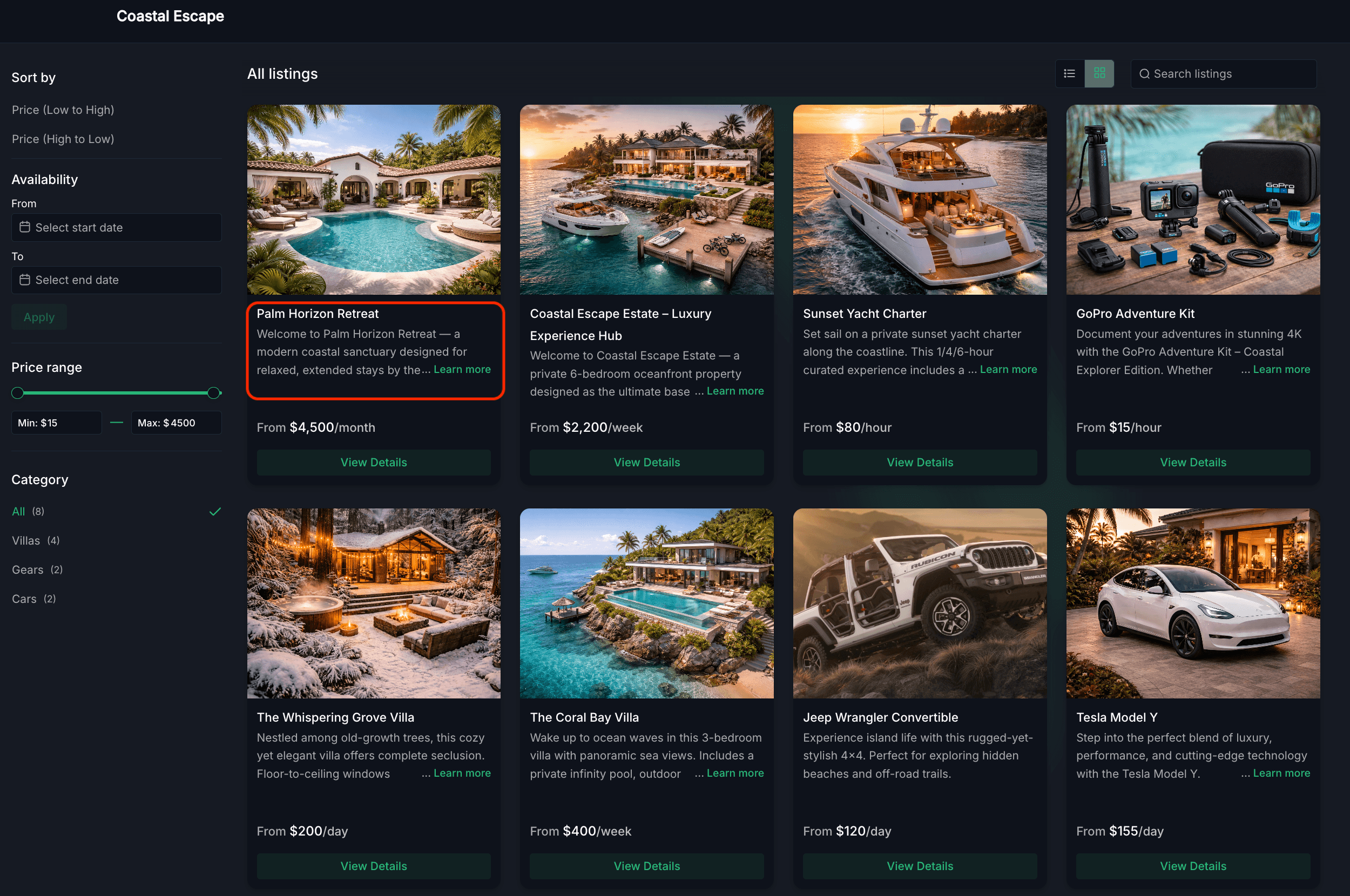View Details for Tesla Model Y

1193,866
